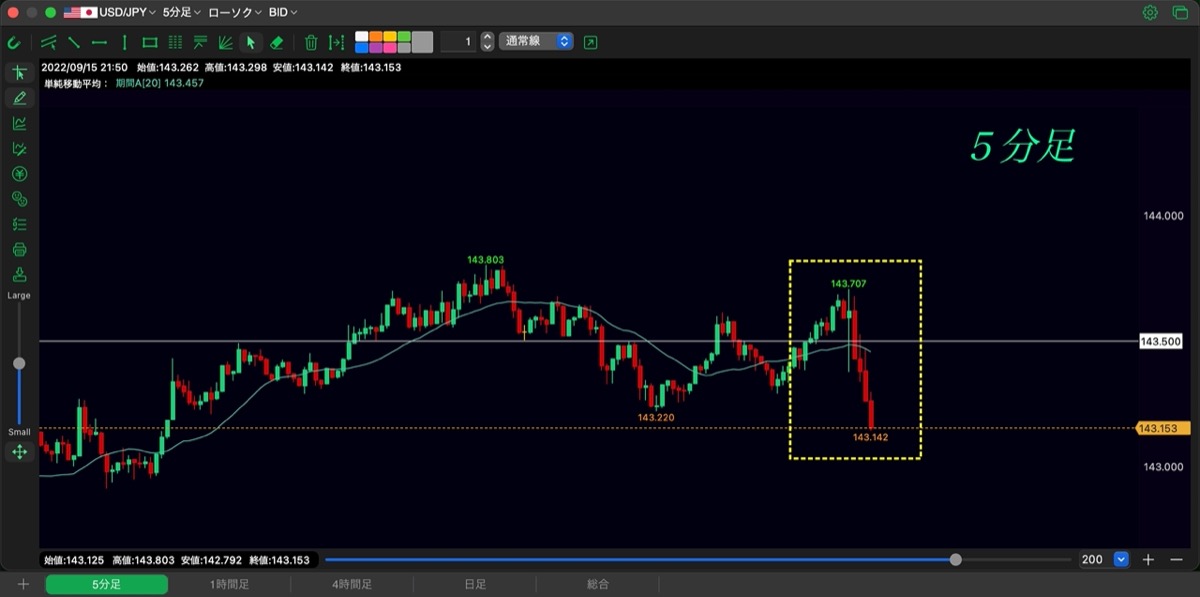Select the trash delete drawing icon
Viewport: 1200px width, 597px height.
pos(311,42)
